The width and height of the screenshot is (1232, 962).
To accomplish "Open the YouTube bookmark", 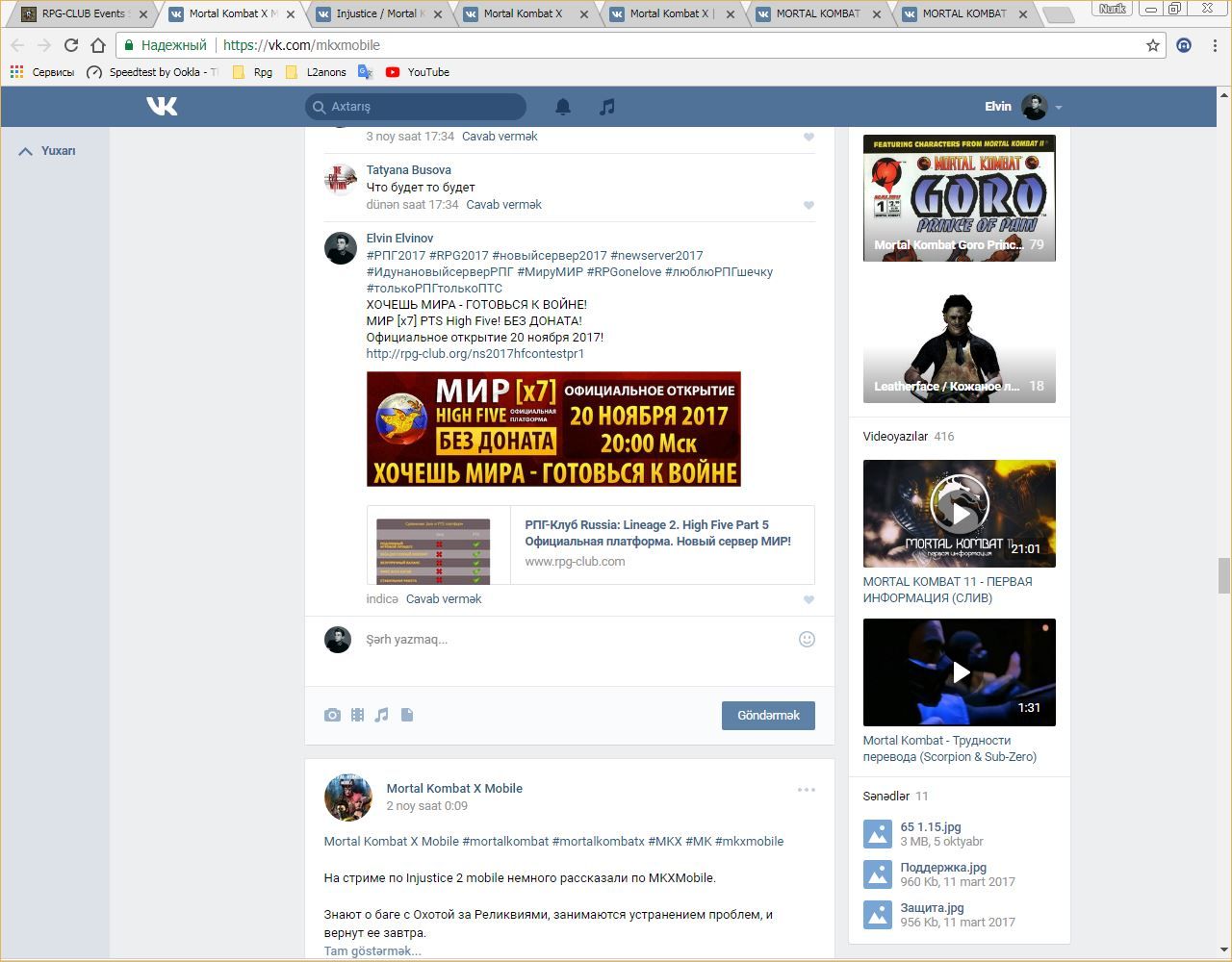I will point(418,72).
